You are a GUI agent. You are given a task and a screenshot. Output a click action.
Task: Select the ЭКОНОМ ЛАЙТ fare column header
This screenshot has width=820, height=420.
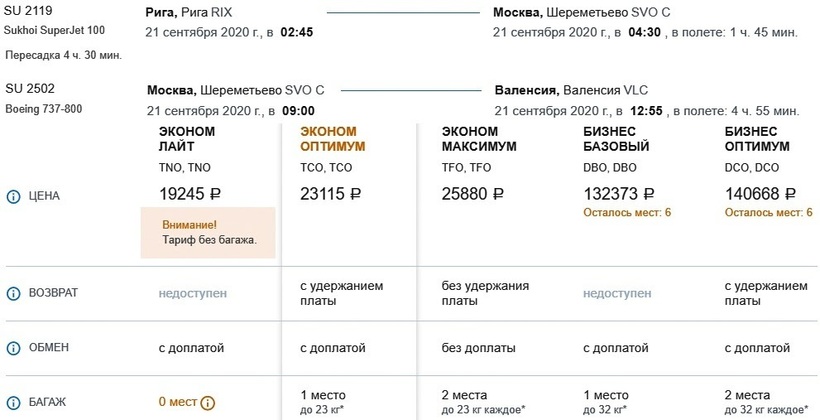(x=184, y=138)
